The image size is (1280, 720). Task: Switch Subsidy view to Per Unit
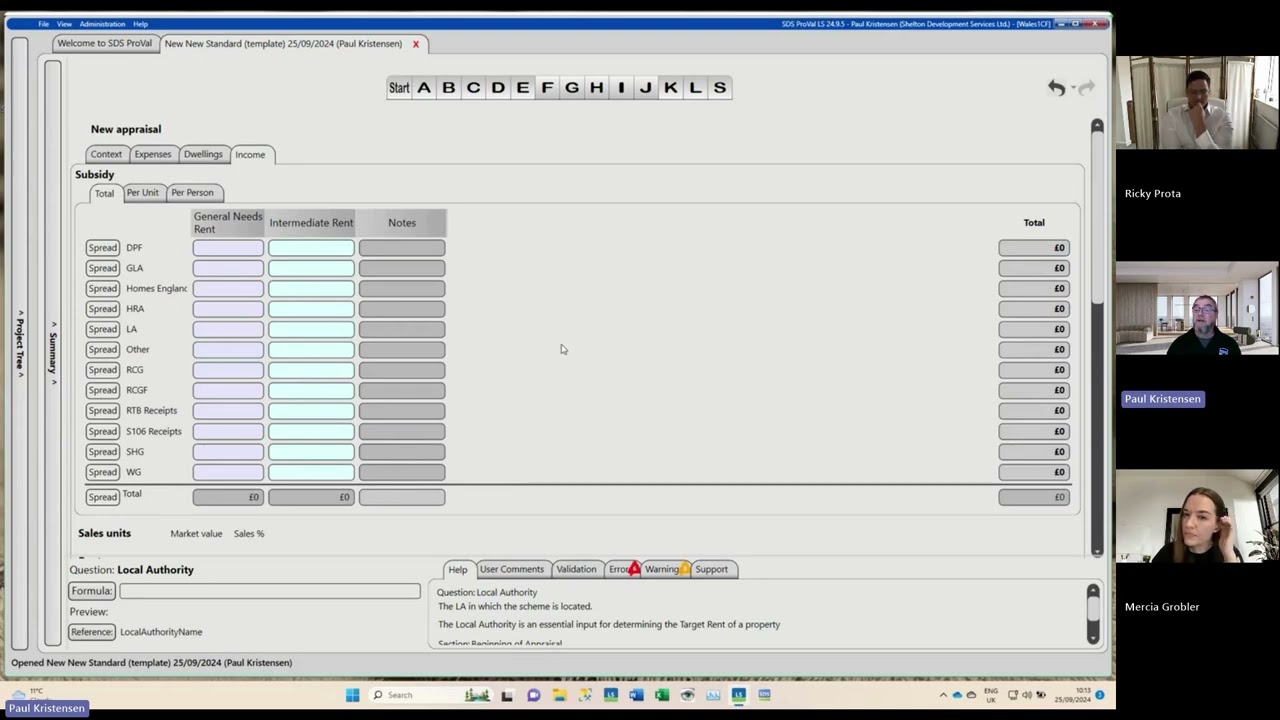click(x=142, y=192)
